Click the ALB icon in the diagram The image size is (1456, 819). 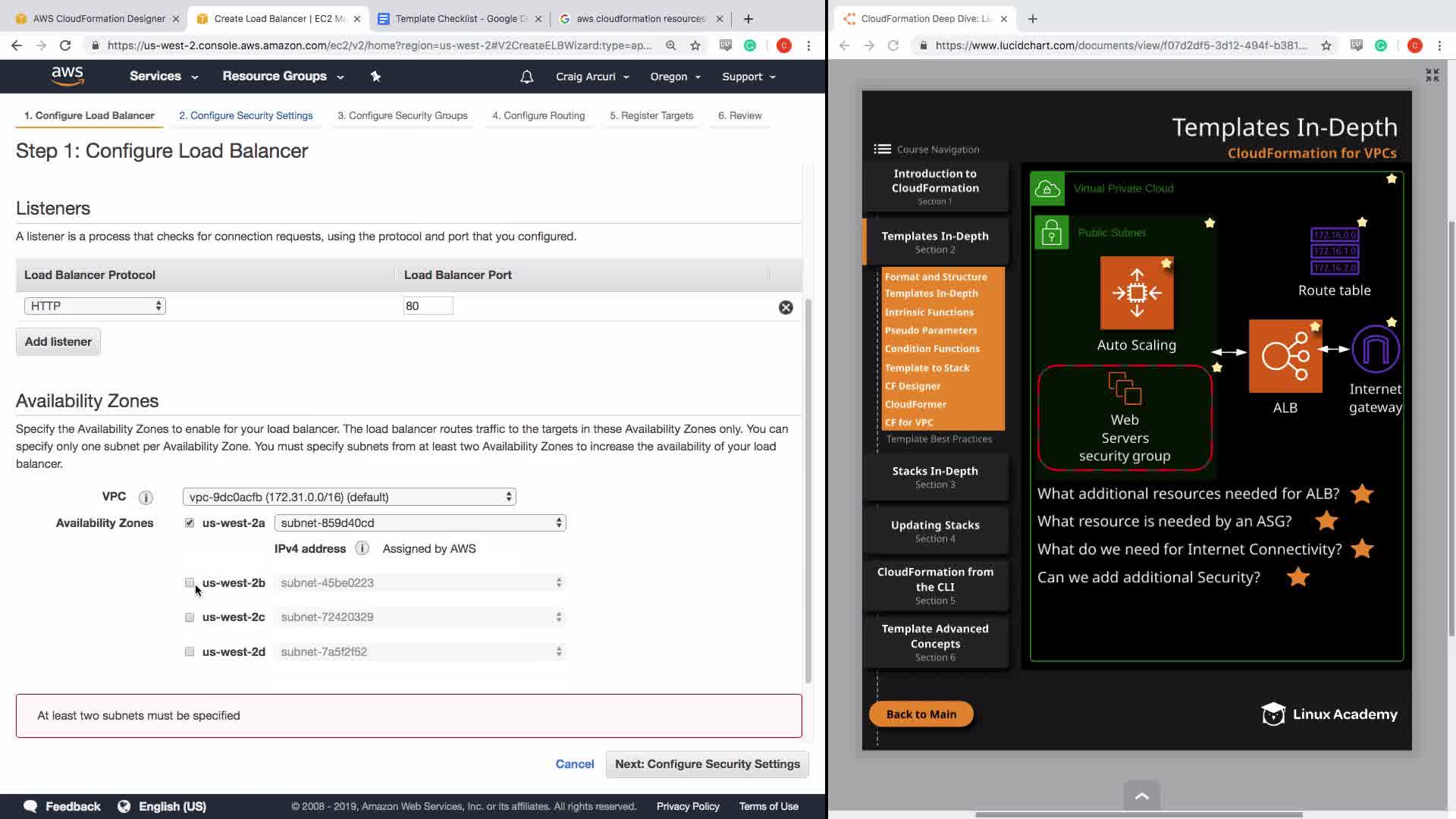[x=1285, y=356]
